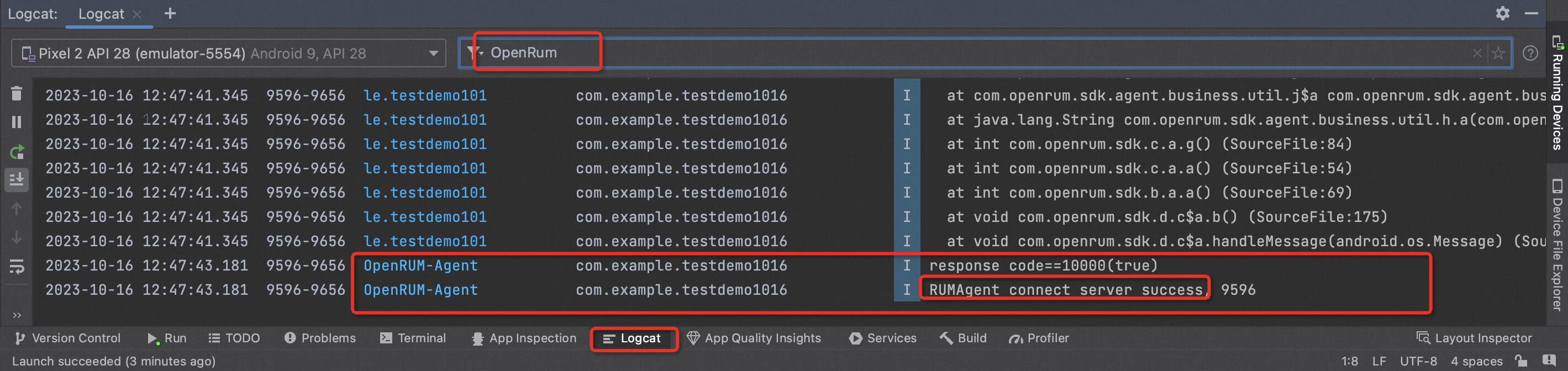Pause logcat output
Screen dimensions: 1568x371
click(x=17, y=122)
